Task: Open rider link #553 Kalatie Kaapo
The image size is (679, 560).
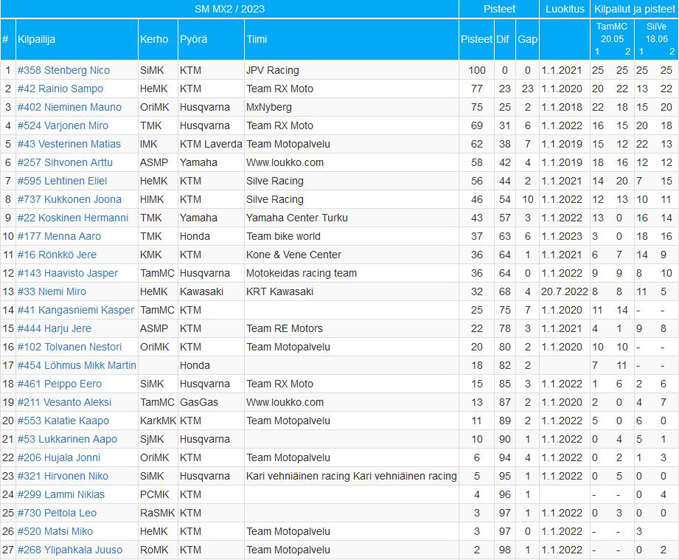Action: [x=63, y=421]
